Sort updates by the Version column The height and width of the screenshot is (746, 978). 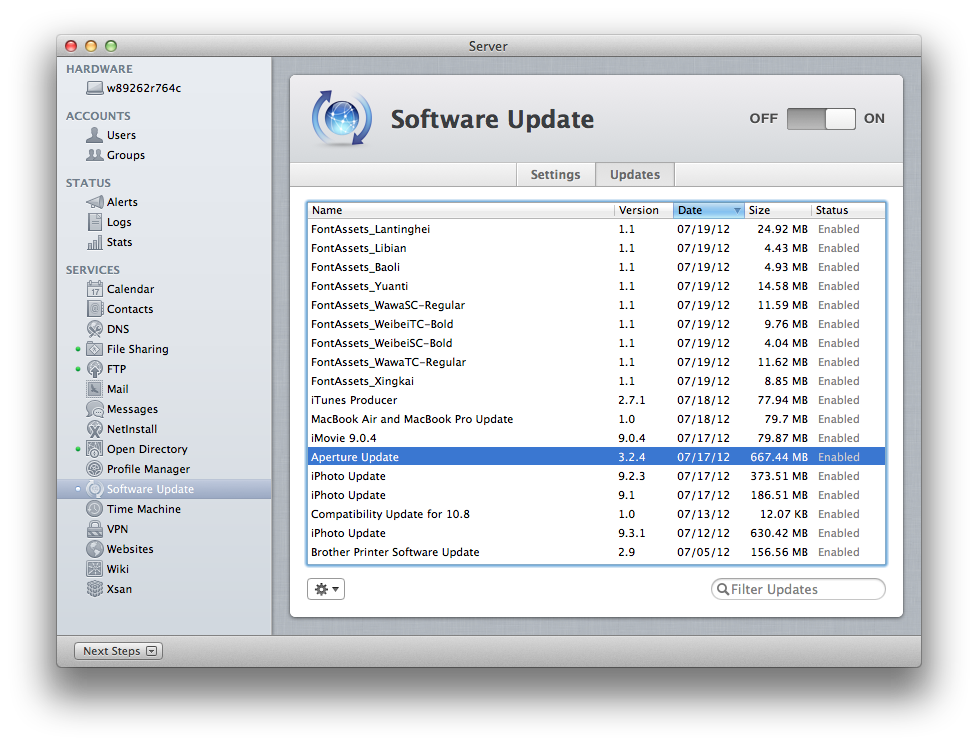(644, 210)
